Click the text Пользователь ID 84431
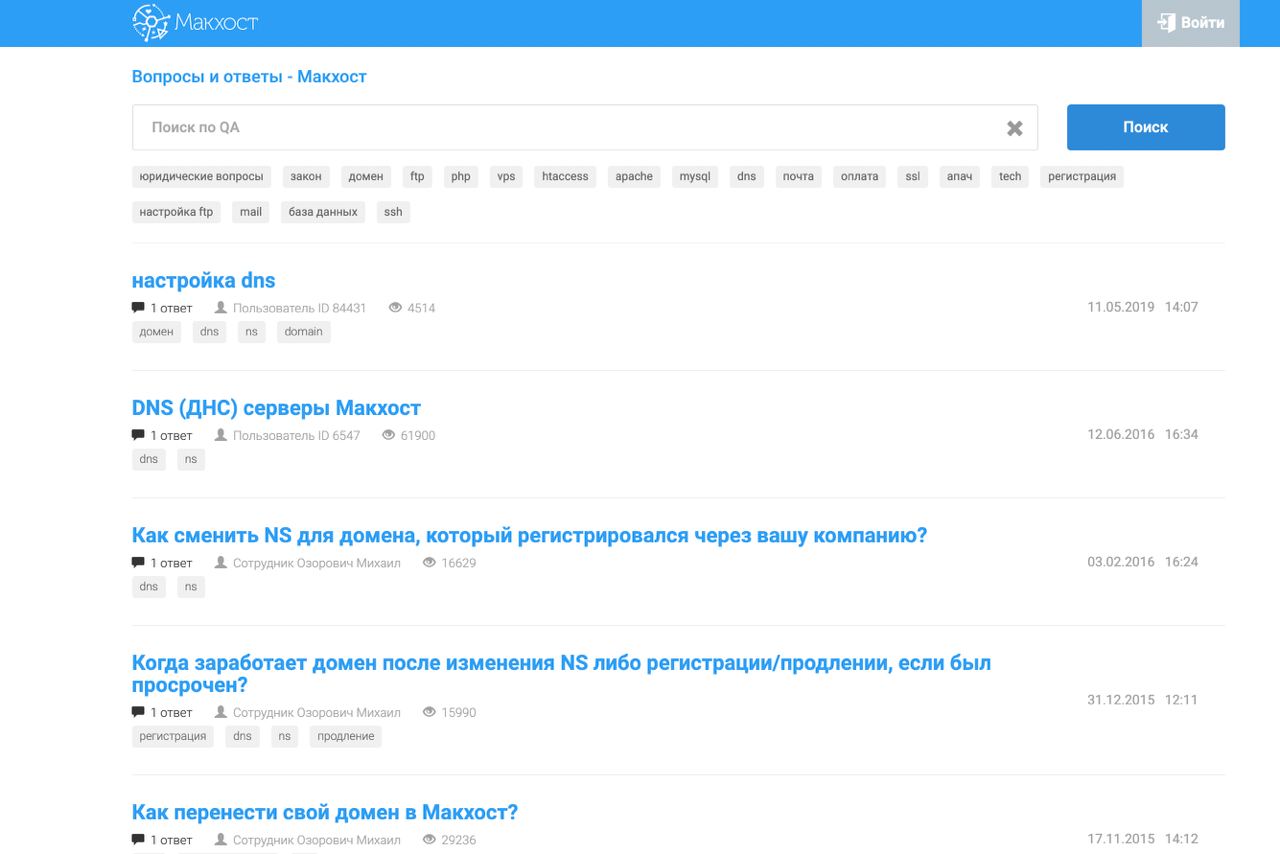 (299, 308)
